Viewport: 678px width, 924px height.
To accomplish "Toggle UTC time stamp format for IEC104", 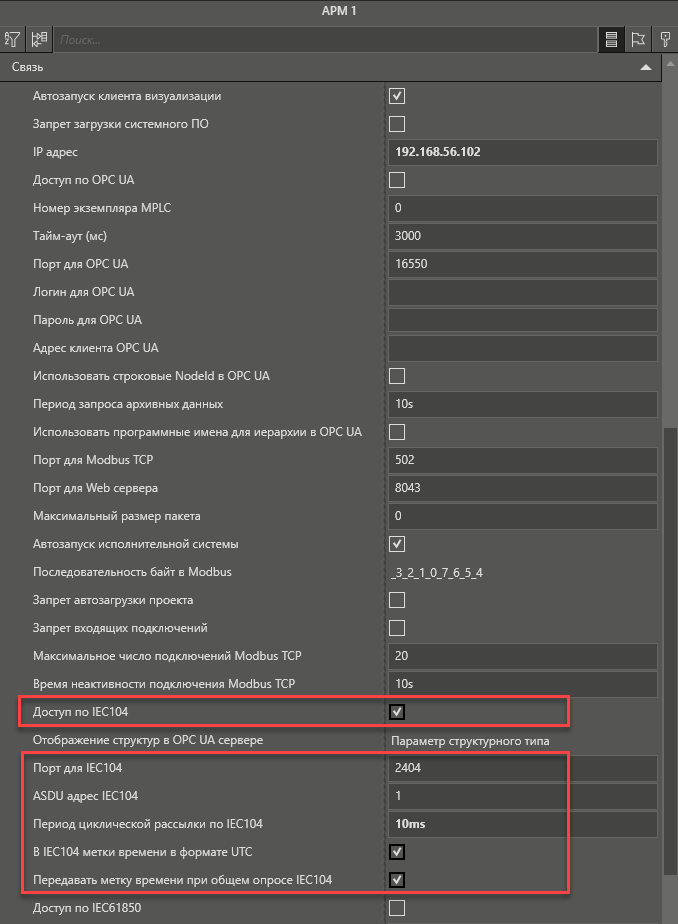I will pyautogui.click(x=396, y=852).
